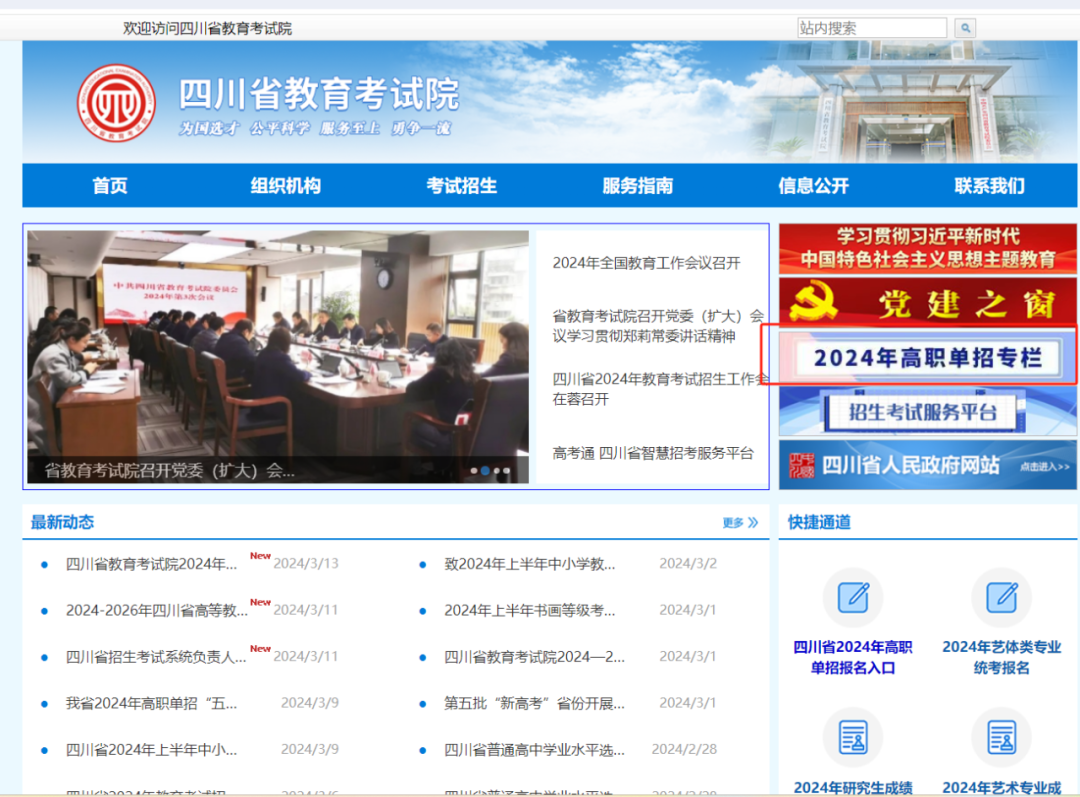Open the 信息公开 navigation menu
This screenshot has height=797, width=1080.
(813, 186)
